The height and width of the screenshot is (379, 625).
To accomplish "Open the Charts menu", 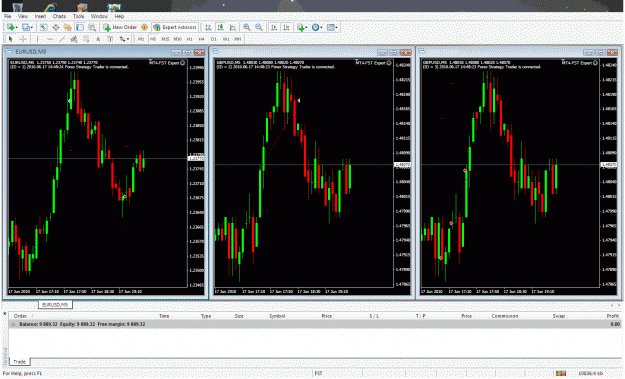I will coord(59,16).
